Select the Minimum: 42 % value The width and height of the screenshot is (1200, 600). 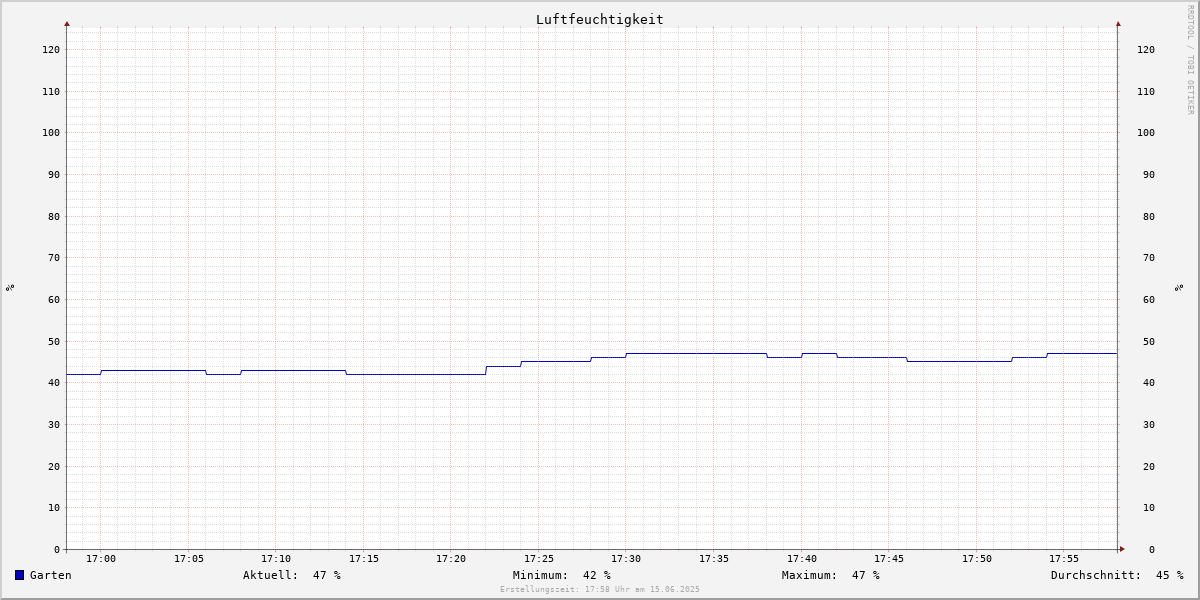tap(562, 575)
